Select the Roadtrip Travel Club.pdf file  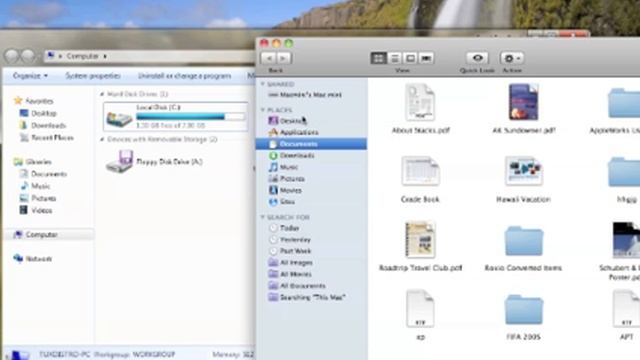(420, 246)
